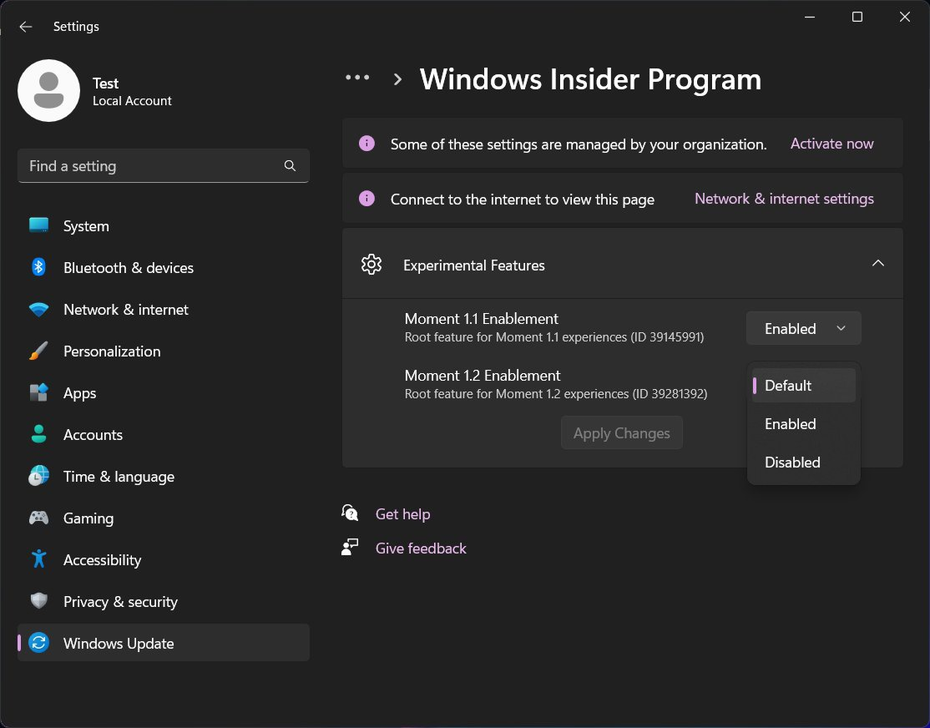Click the Apps icon in sidebar
Image resolution: width=930 pixels, height=728 pixels.
coord(38,393)
